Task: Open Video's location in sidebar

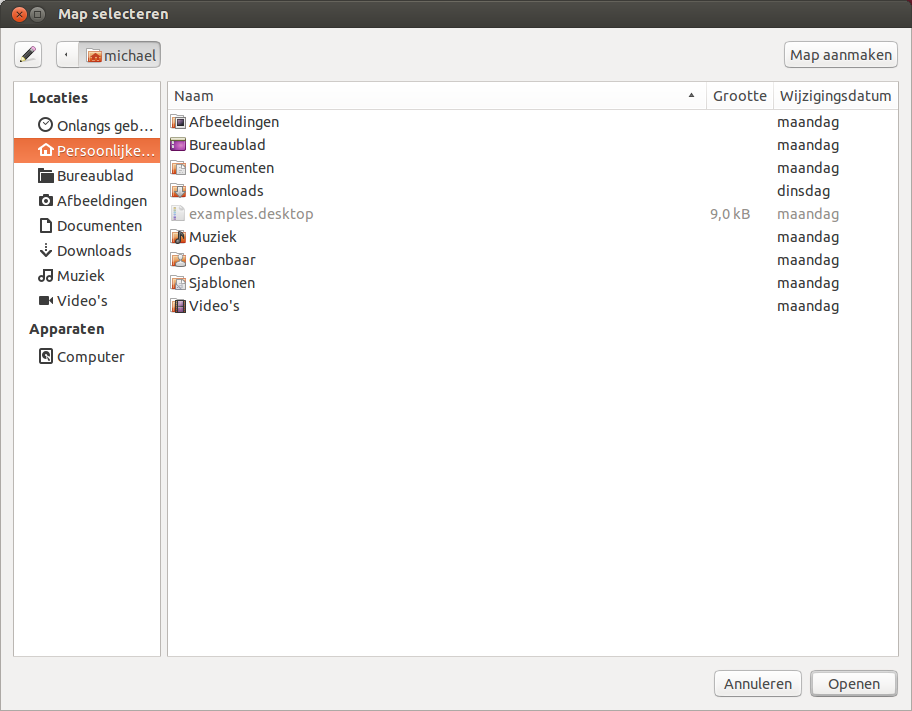Action: [x=81, y=301]
